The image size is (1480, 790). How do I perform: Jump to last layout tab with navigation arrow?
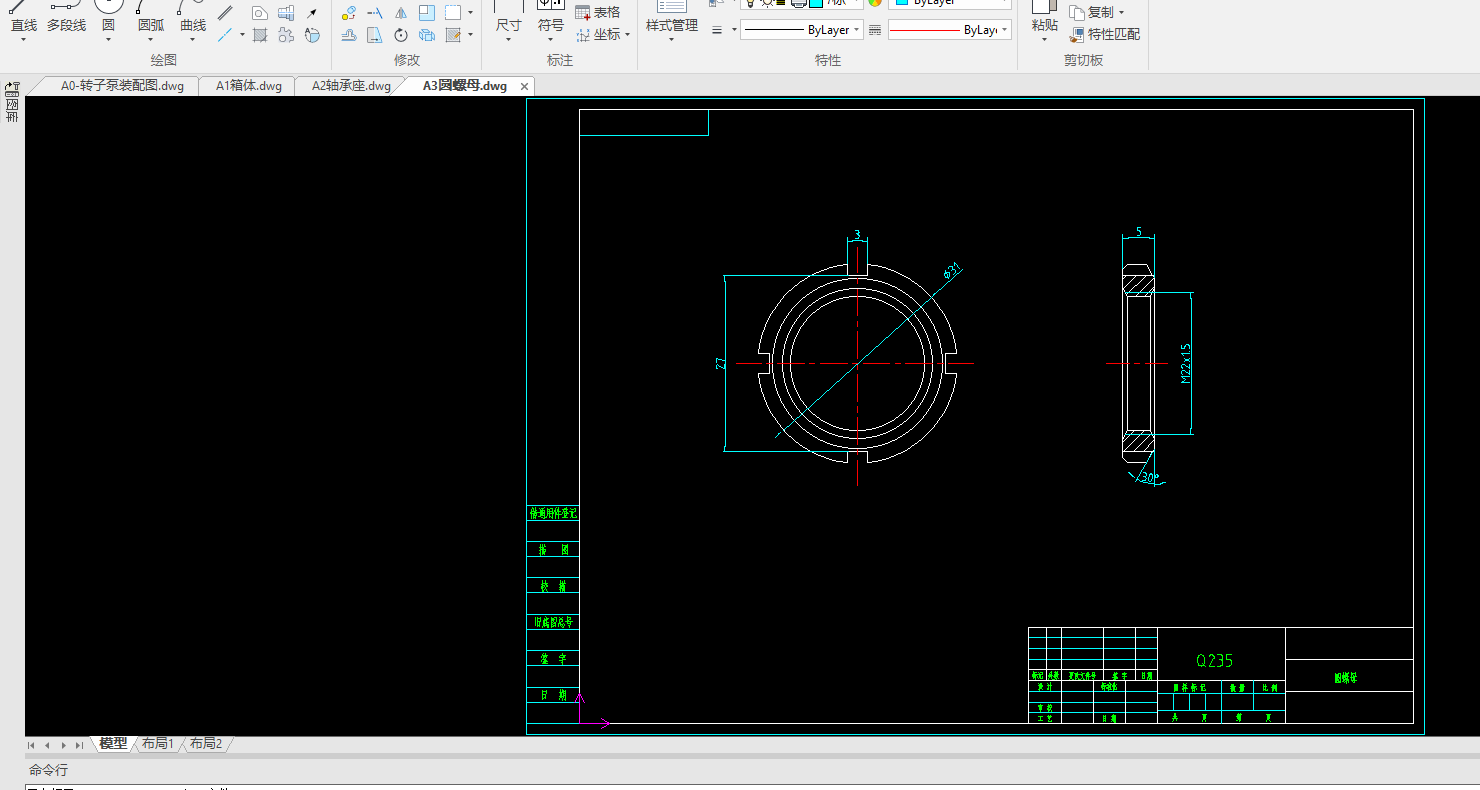(79, 745)
